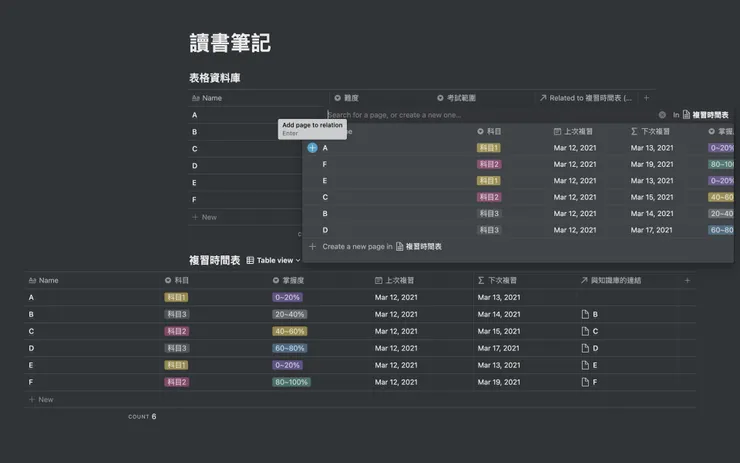Click 科目3 tag in row B lower table

coord(177,314)
